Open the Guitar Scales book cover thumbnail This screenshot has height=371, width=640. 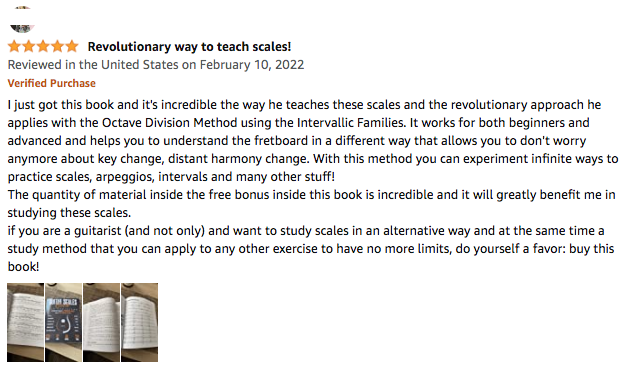[x=63, y=322]
